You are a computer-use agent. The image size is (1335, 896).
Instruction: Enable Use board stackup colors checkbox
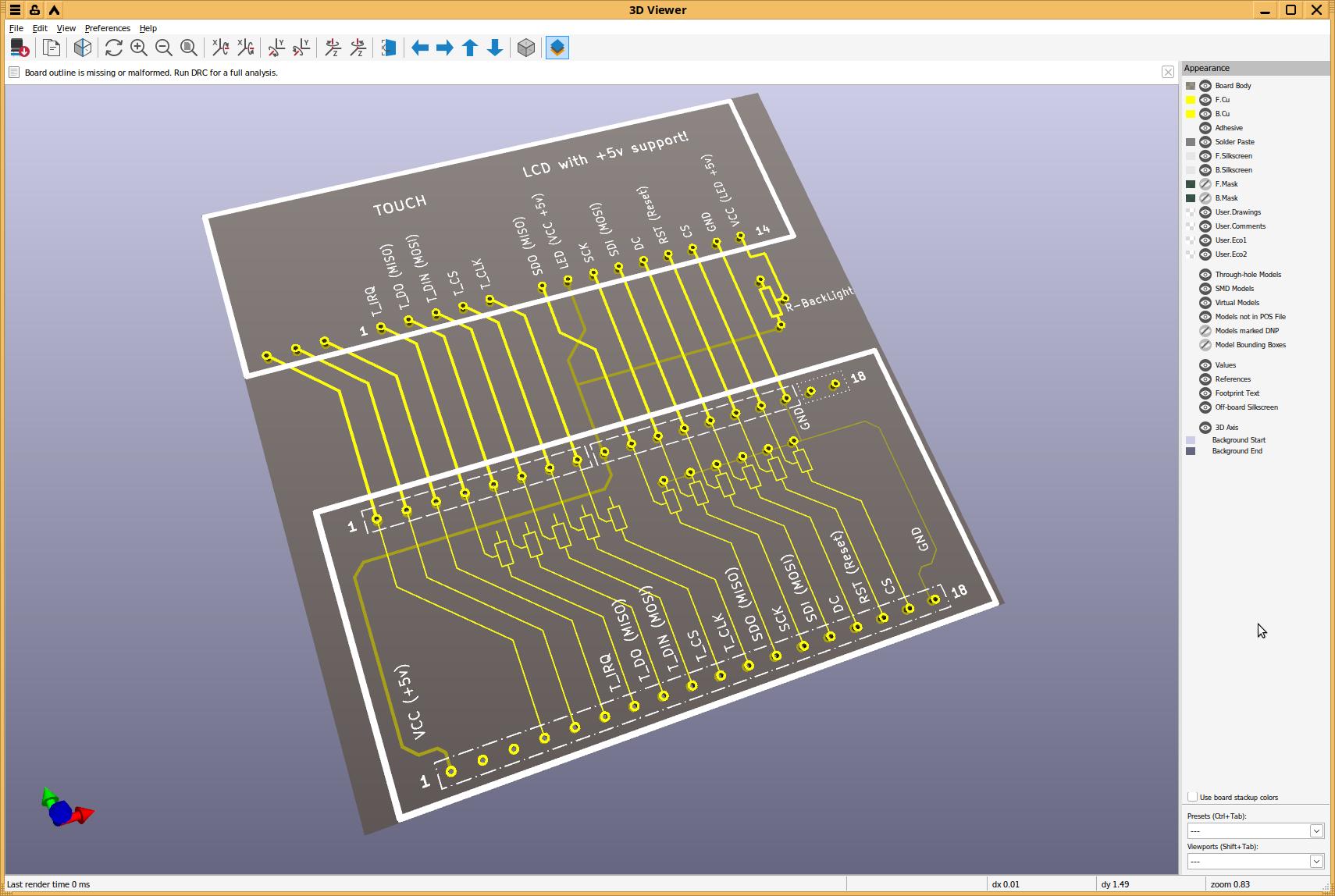1192,797
